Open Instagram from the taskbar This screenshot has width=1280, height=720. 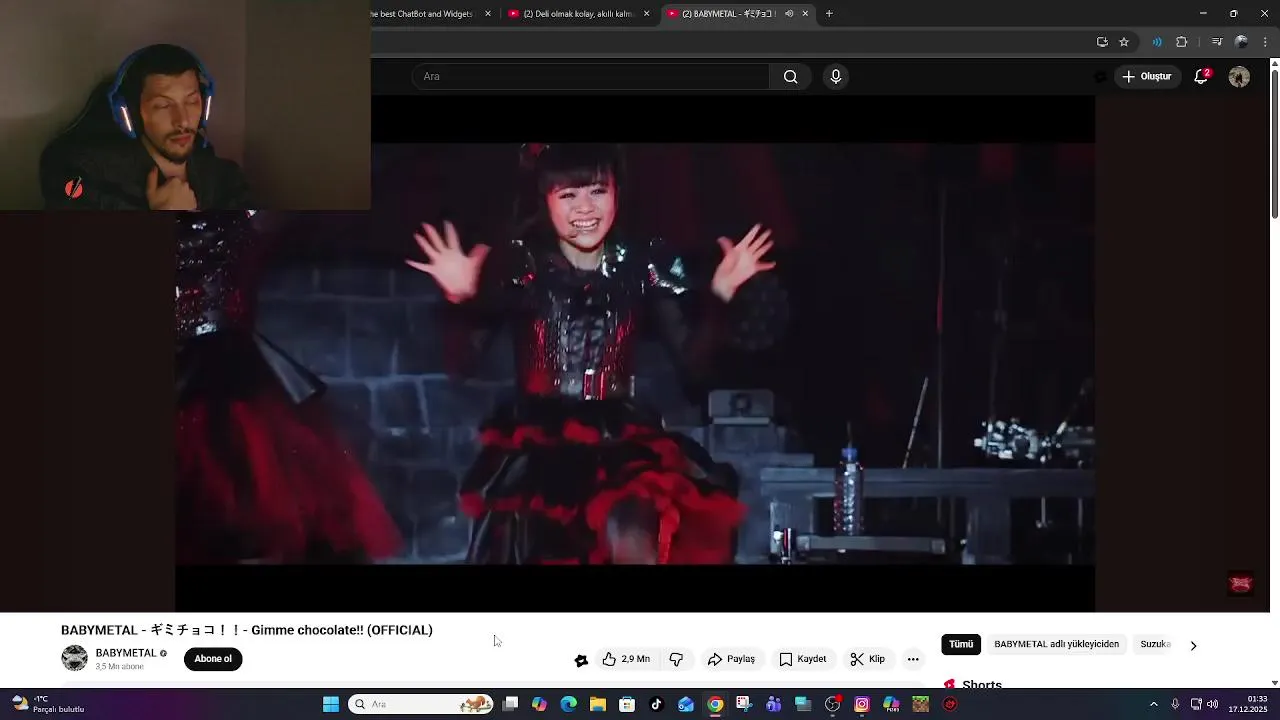(x=862, y=704)
